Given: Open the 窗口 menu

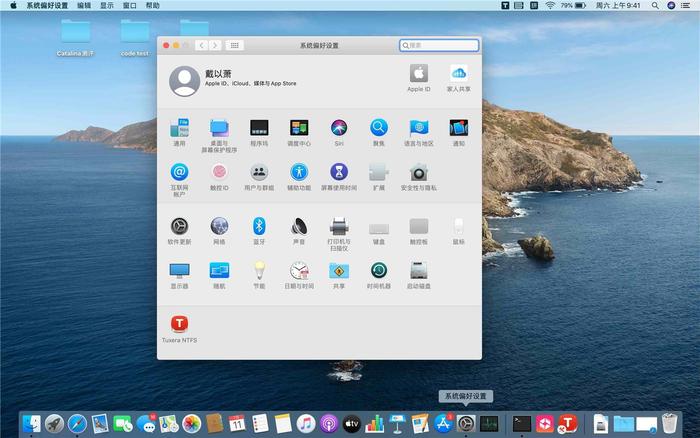Looking at the screenshot, I should pyautogui.click(x=129, y=5).
